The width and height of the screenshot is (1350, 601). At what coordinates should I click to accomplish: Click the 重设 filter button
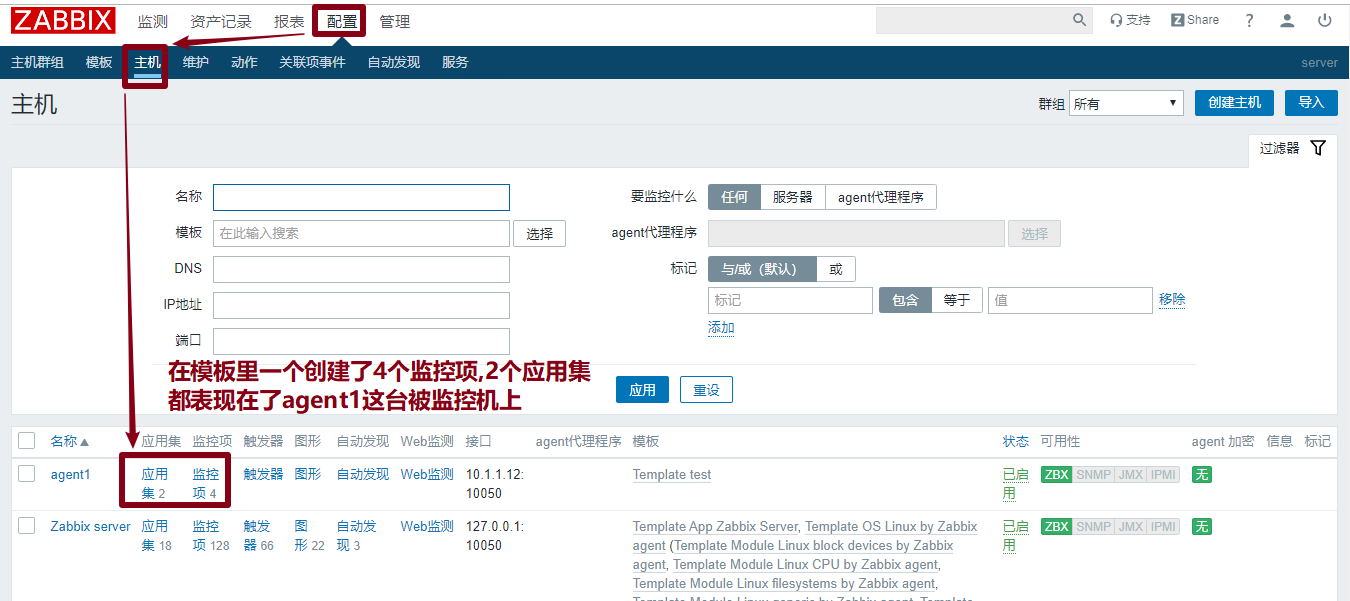tap(706, 390)
